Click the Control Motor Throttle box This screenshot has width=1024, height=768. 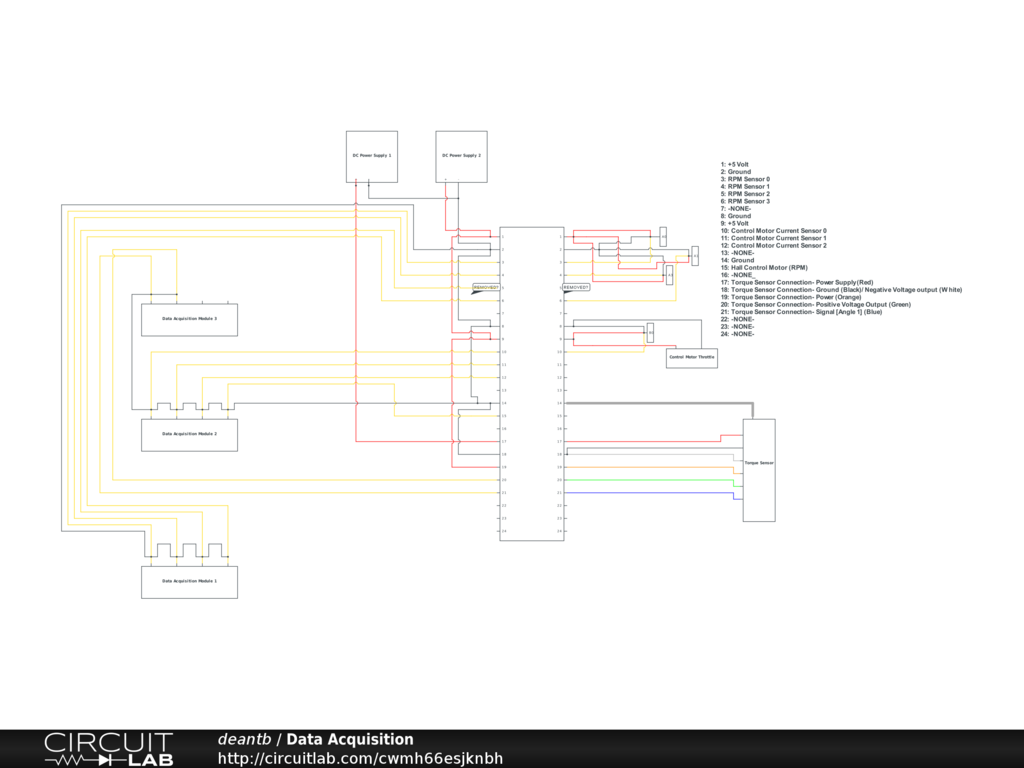(692, 357)
